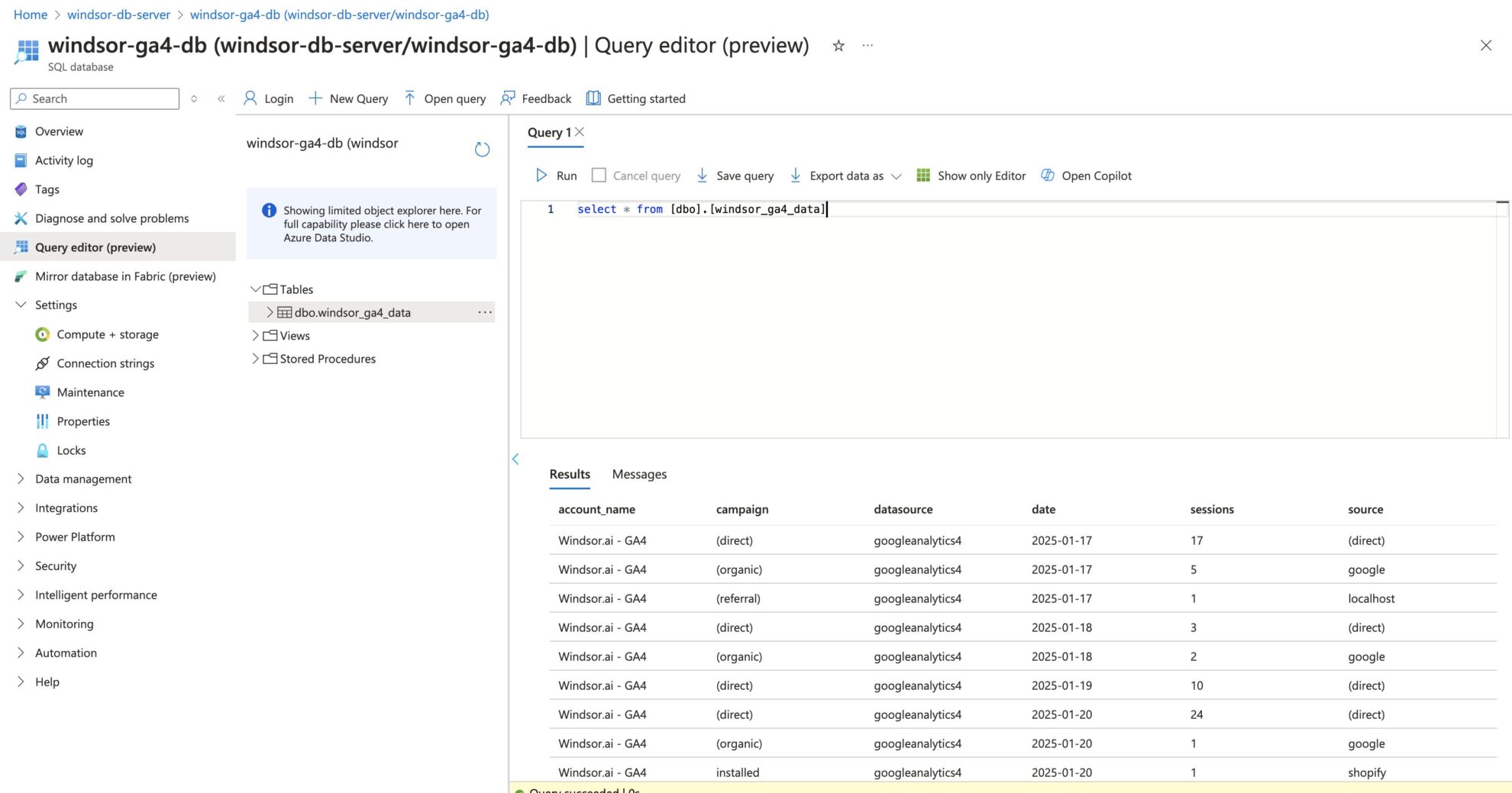The width and height of the screenshot is (1512, 793).
Task: Open Copilot from query toolbar
Action: pyautogui.click(x=1086, y=176)
